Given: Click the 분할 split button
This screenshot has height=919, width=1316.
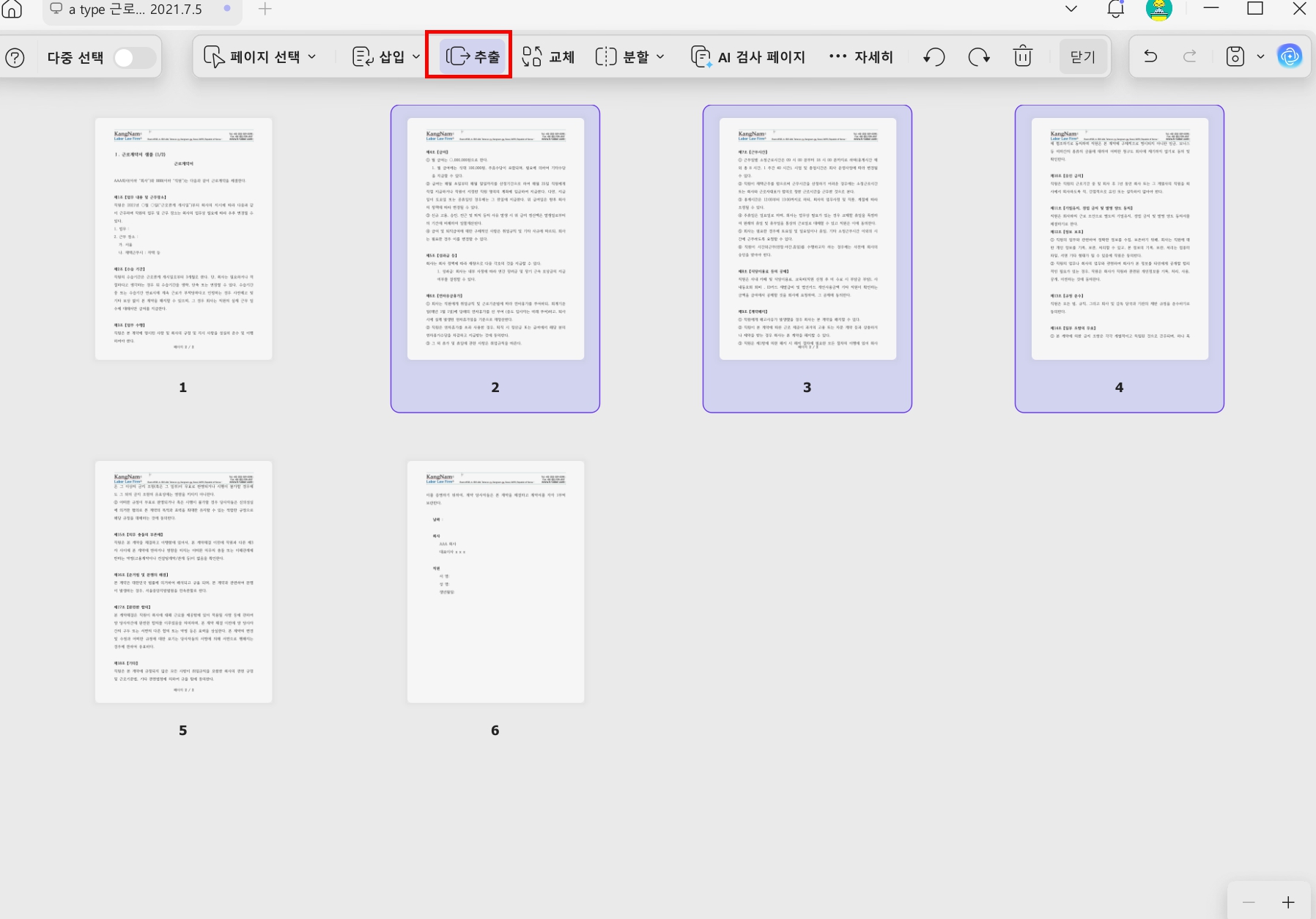Looking at the screenshot, I should (621, 57).
